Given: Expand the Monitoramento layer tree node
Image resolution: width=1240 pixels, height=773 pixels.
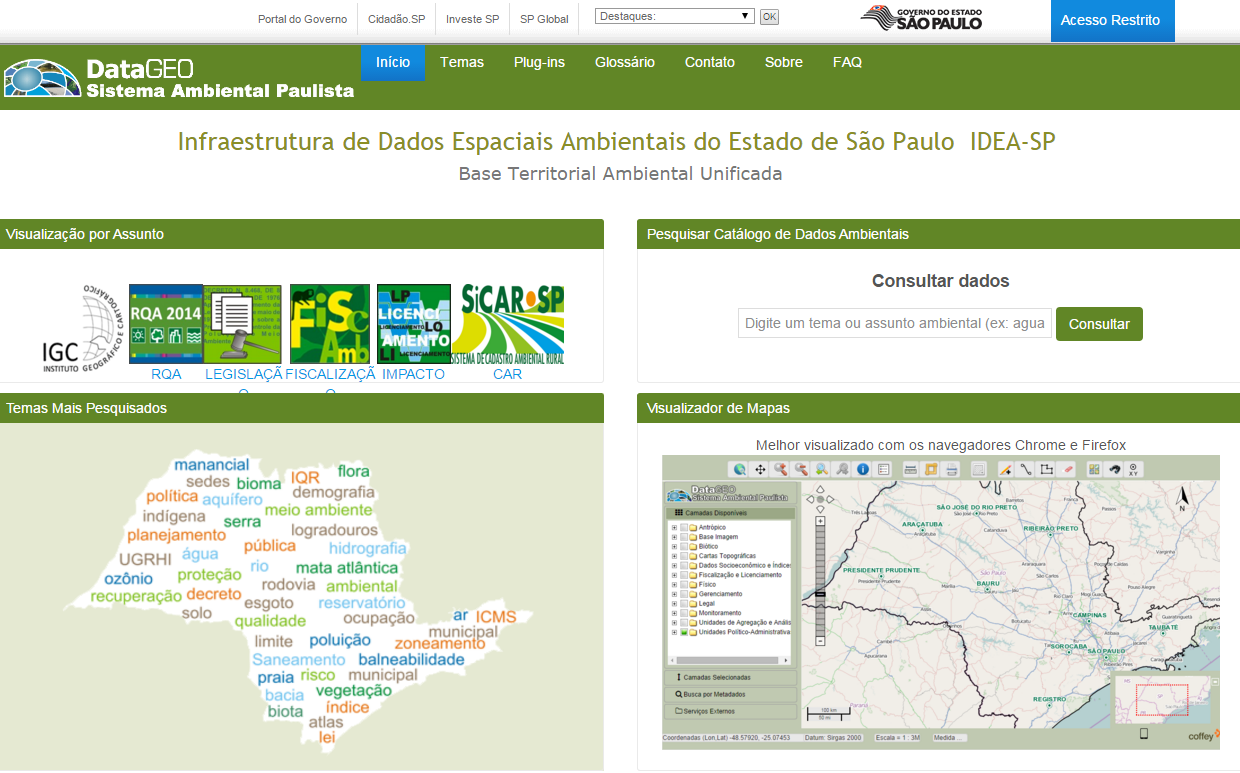Looking at the screenshot, I should click(674, 613).
